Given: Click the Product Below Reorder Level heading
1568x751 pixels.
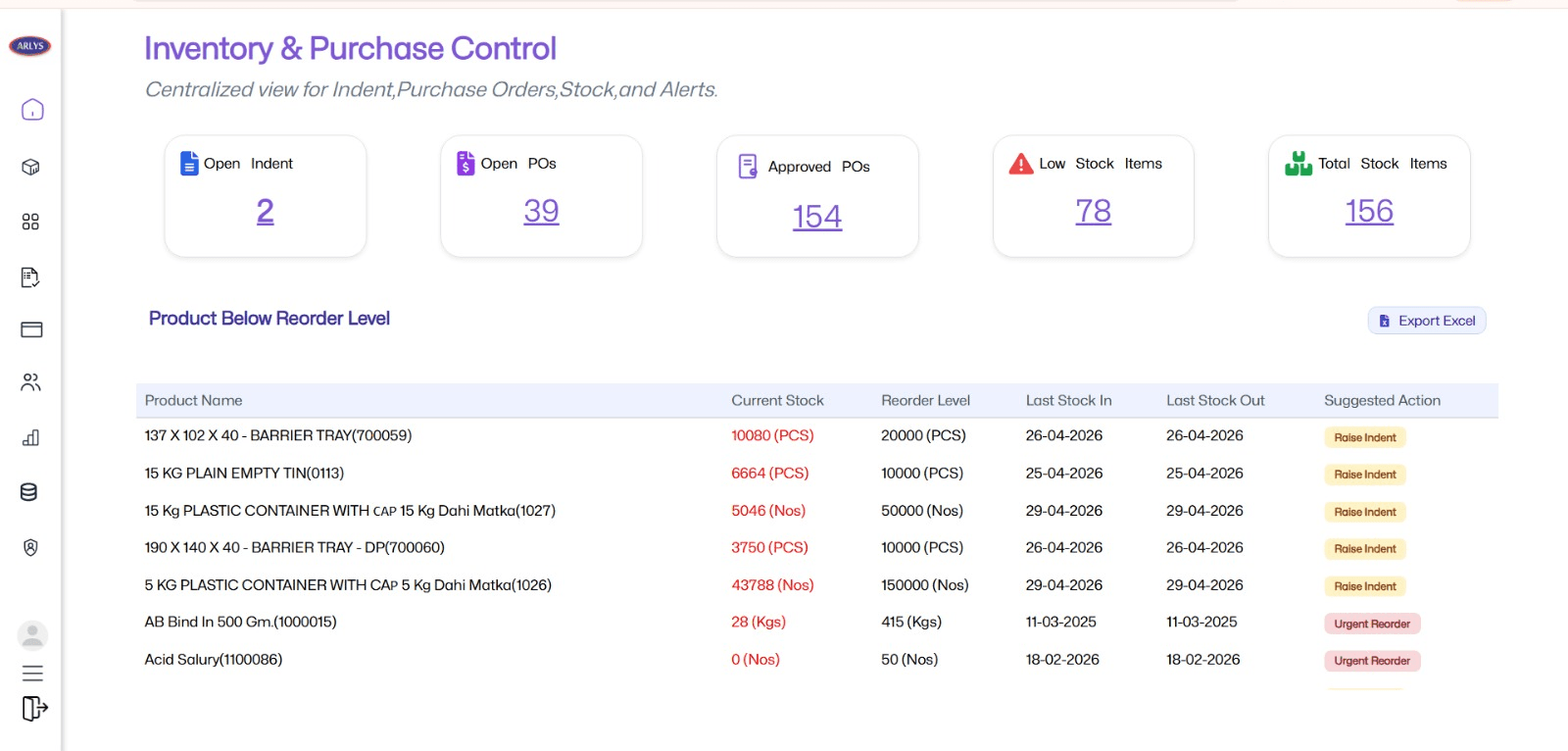Looking at the screenshot, I should coord(269,319).
